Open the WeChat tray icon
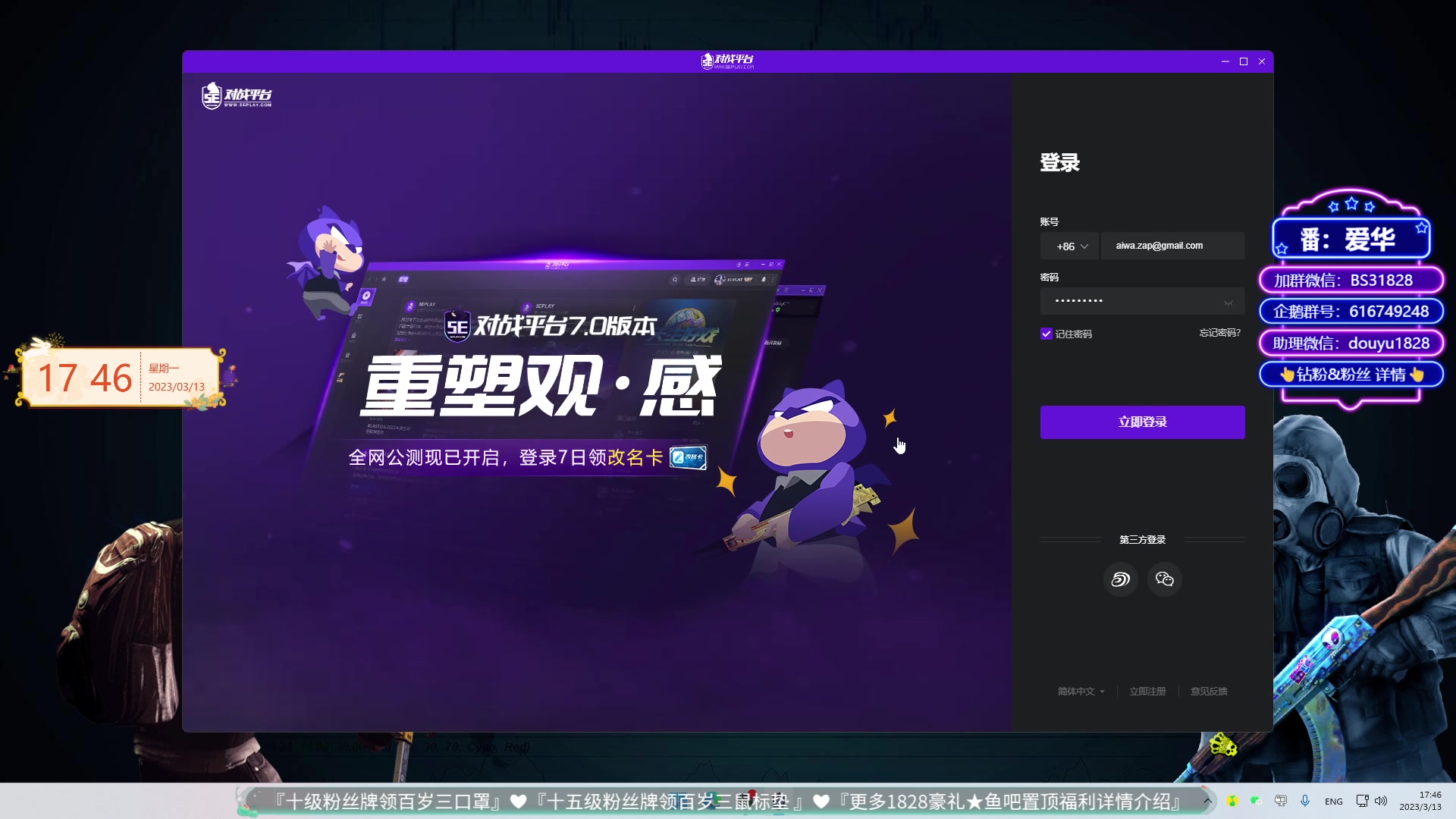Screen dimensions: 1456x819 (1256, 801)
